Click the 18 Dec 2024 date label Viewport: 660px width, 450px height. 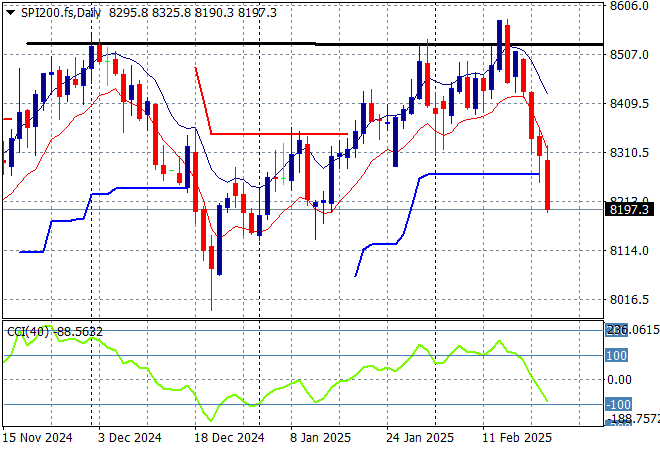[229, 438]
